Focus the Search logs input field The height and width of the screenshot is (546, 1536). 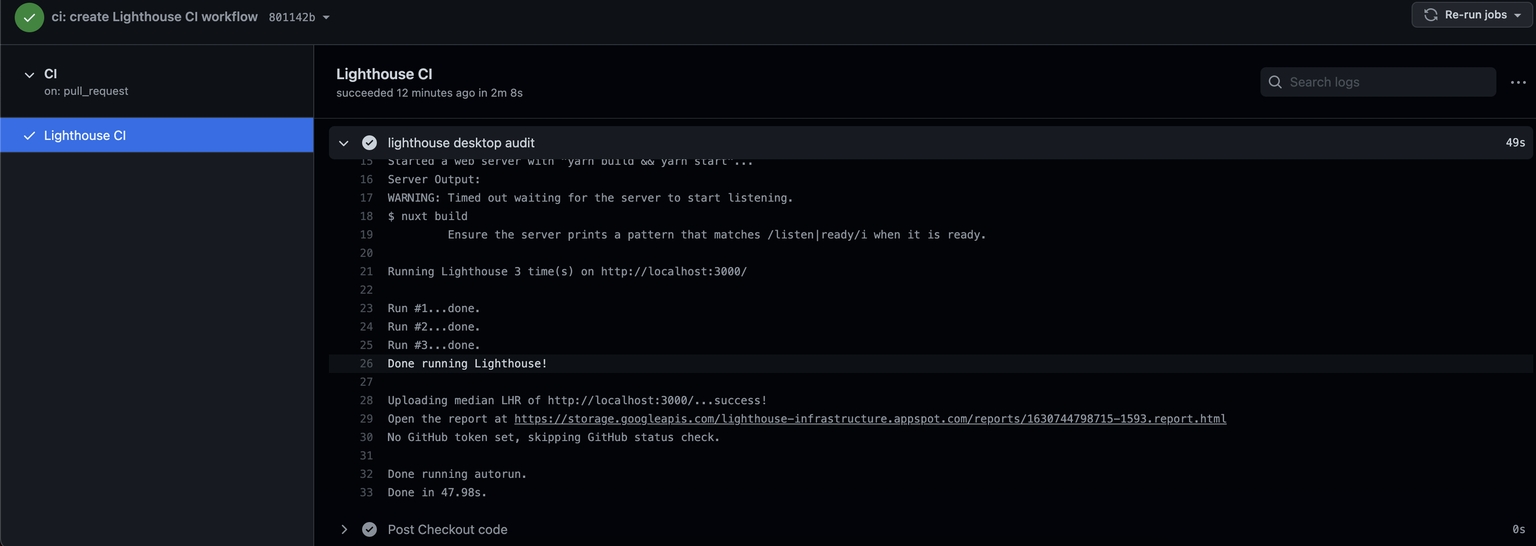pos(1378,82)
